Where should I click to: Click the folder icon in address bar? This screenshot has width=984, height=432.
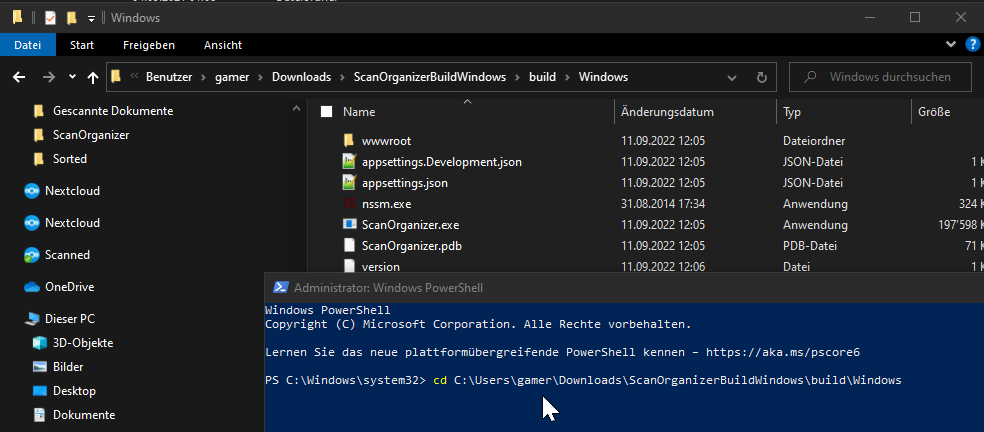point(115,77)
